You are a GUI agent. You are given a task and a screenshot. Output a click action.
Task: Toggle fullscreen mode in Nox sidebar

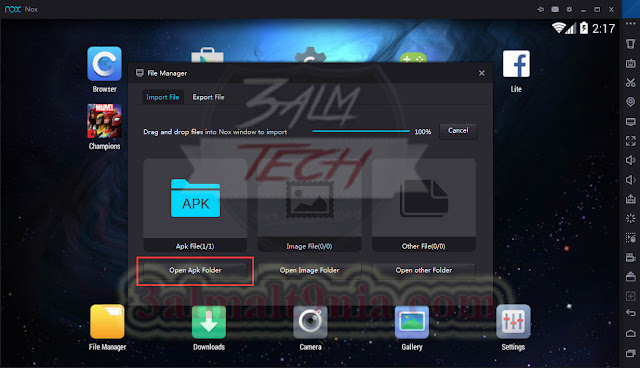(631, 141)
